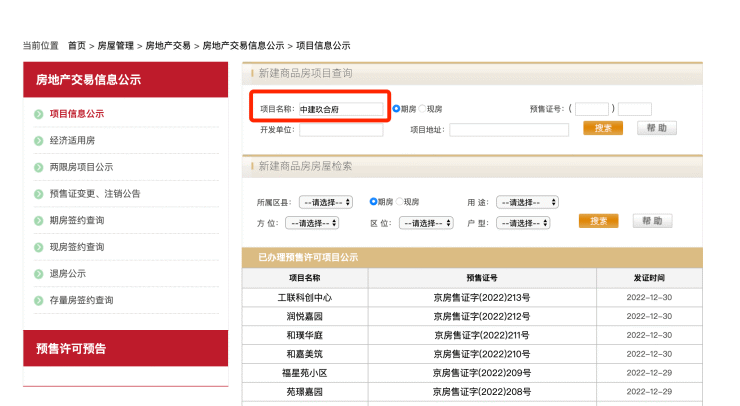Click the green arrow icon beside 存量房签约查询
Image resolution: width=740 pixels, height=406 pixels.
(x=39, y=301)
